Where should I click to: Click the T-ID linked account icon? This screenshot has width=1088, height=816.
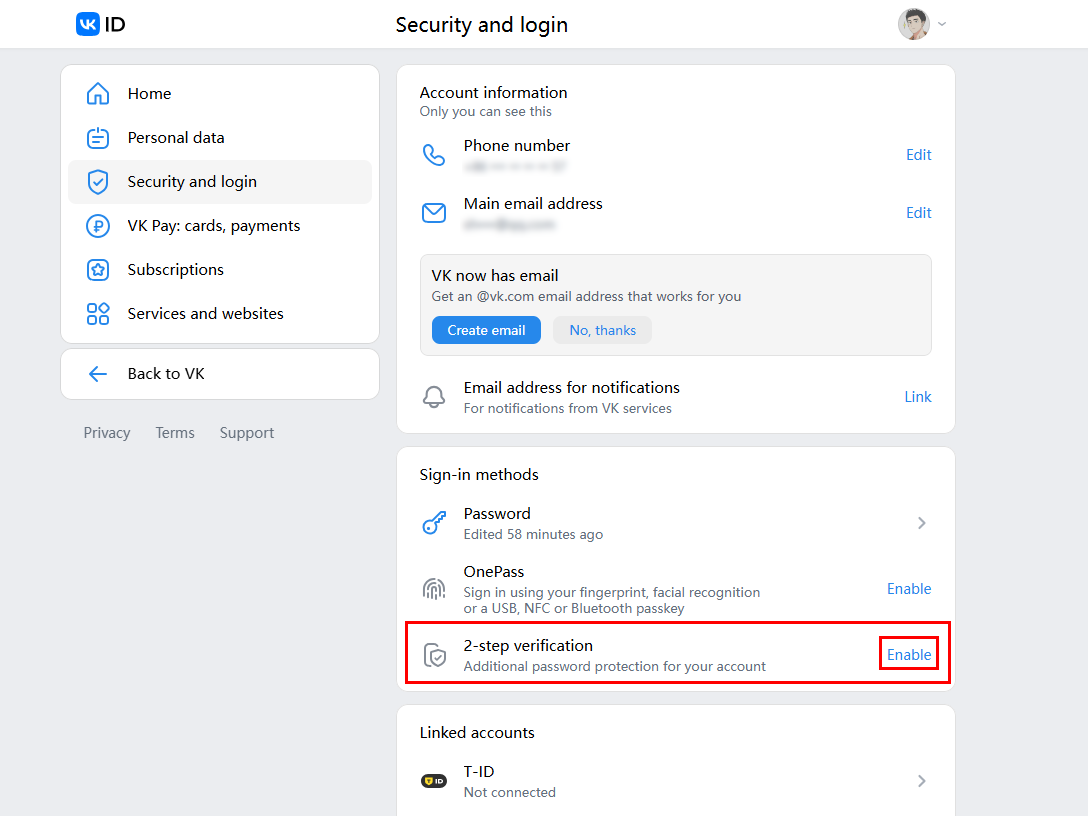(434, 781)
